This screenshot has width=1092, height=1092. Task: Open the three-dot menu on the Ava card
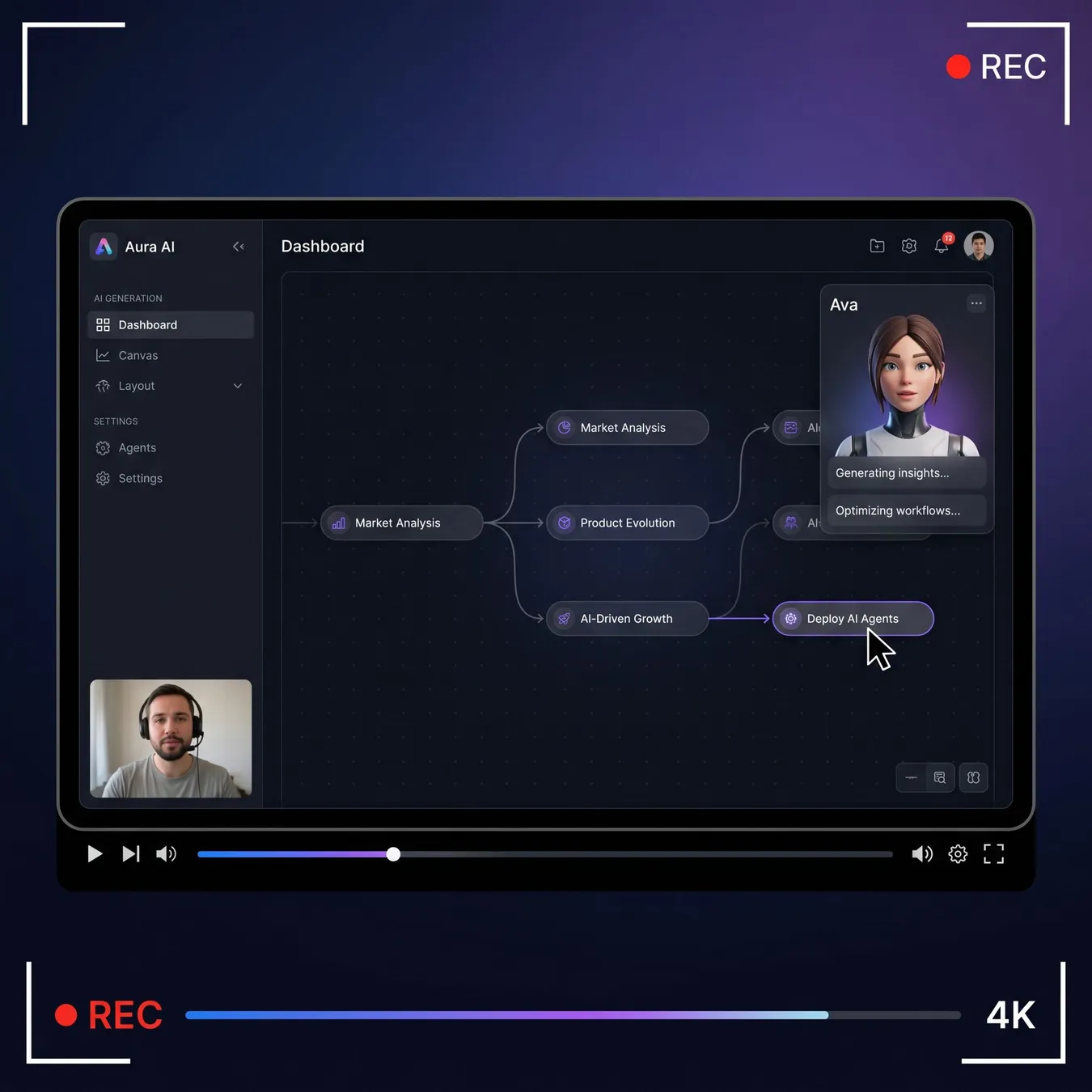pos(976,303)
